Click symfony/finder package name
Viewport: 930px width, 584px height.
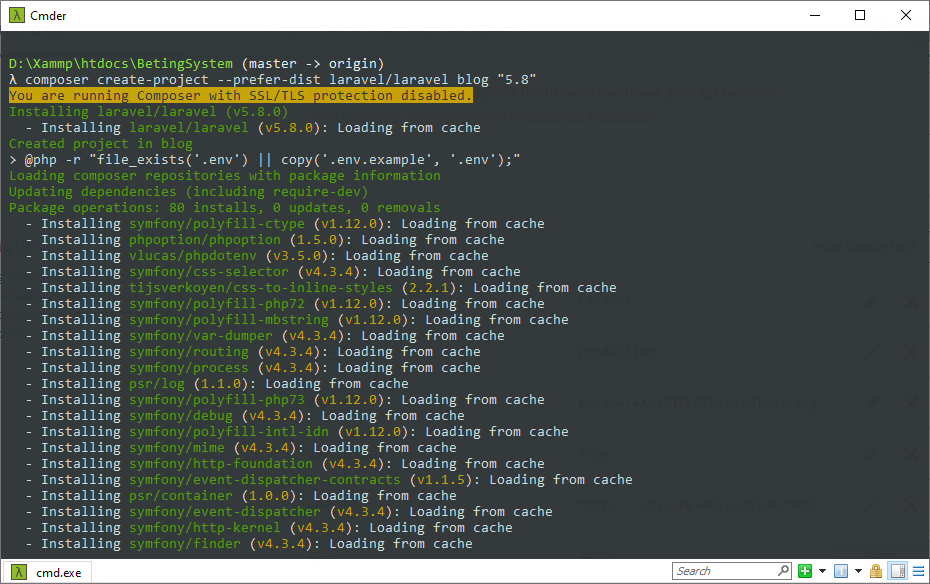pos(185,544)
